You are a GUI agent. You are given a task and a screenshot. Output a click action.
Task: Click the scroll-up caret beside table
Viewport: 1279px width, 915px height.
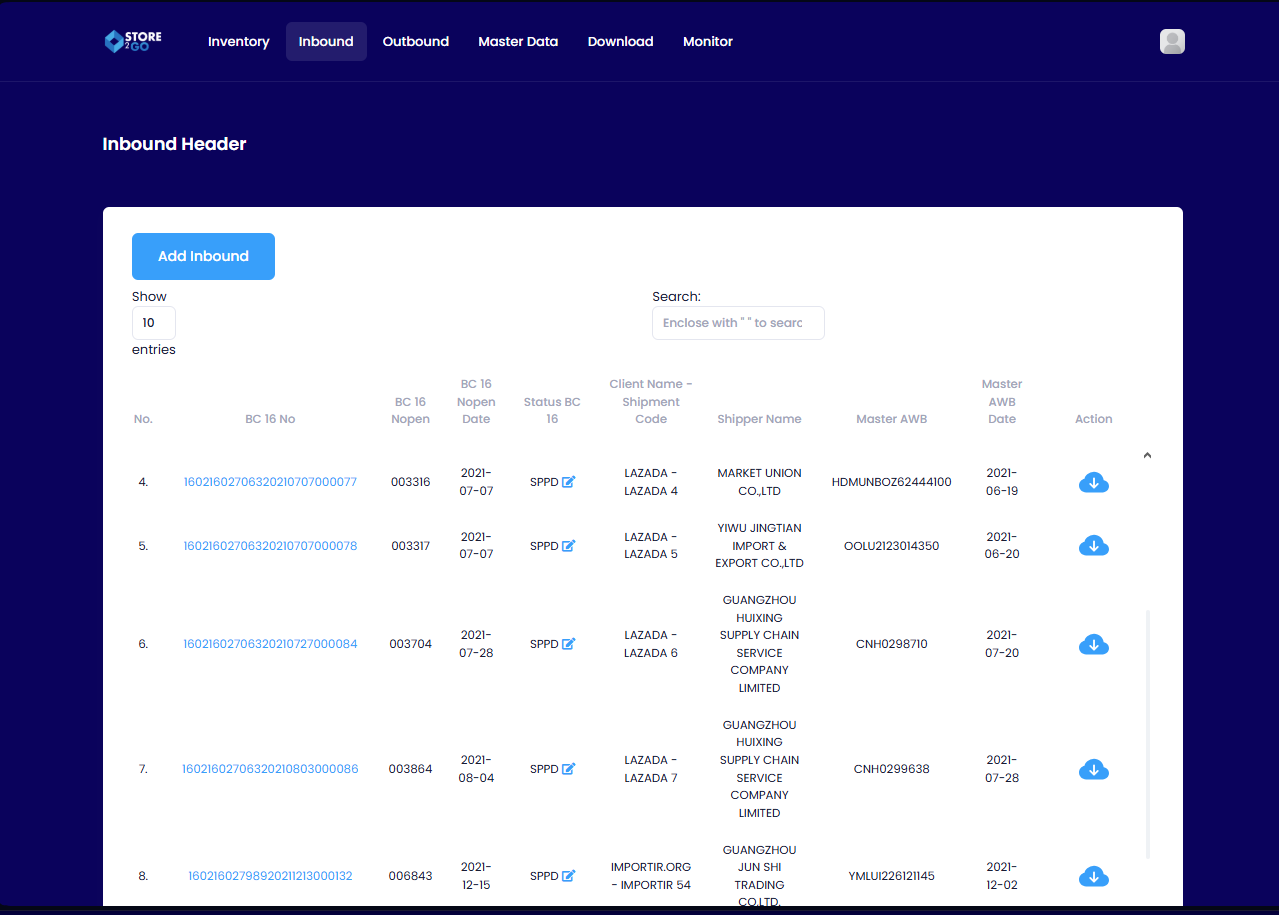[x=1147, y=455]
